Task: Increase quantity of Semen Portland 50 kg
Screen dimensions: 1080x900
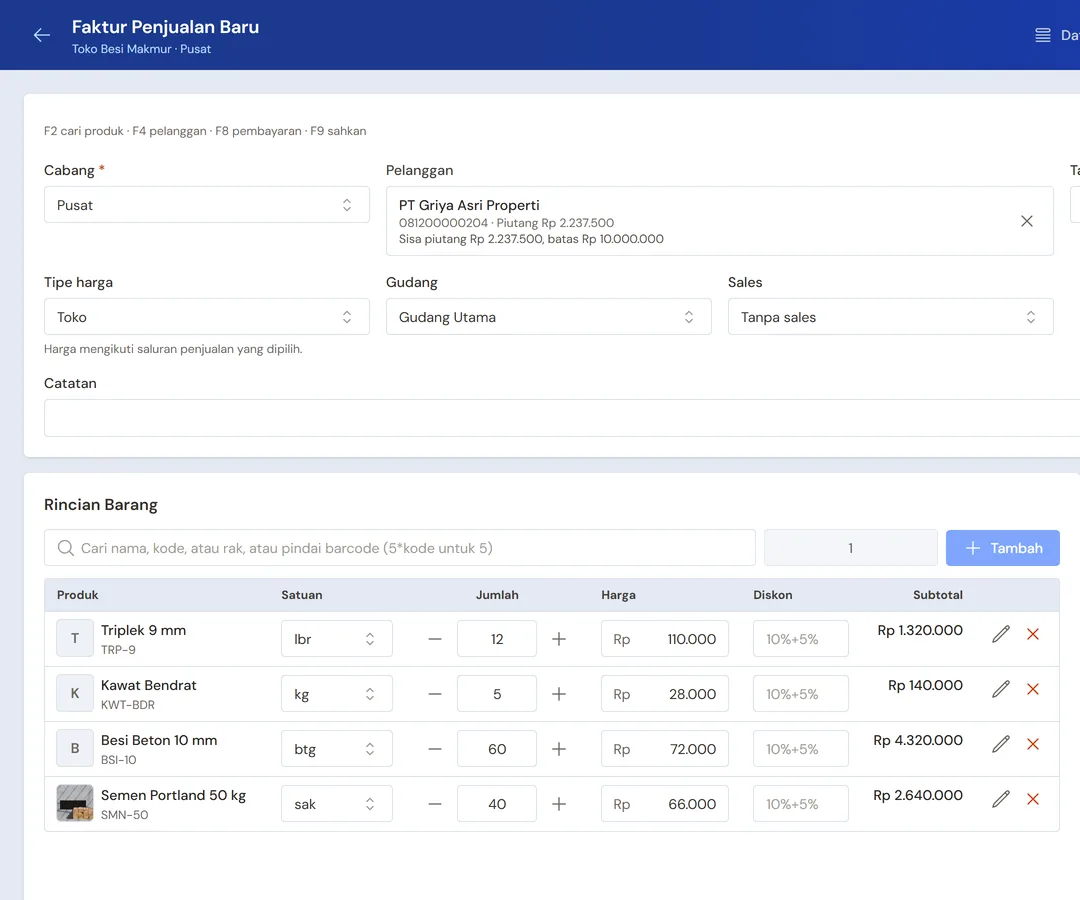Action: [559, 804]
